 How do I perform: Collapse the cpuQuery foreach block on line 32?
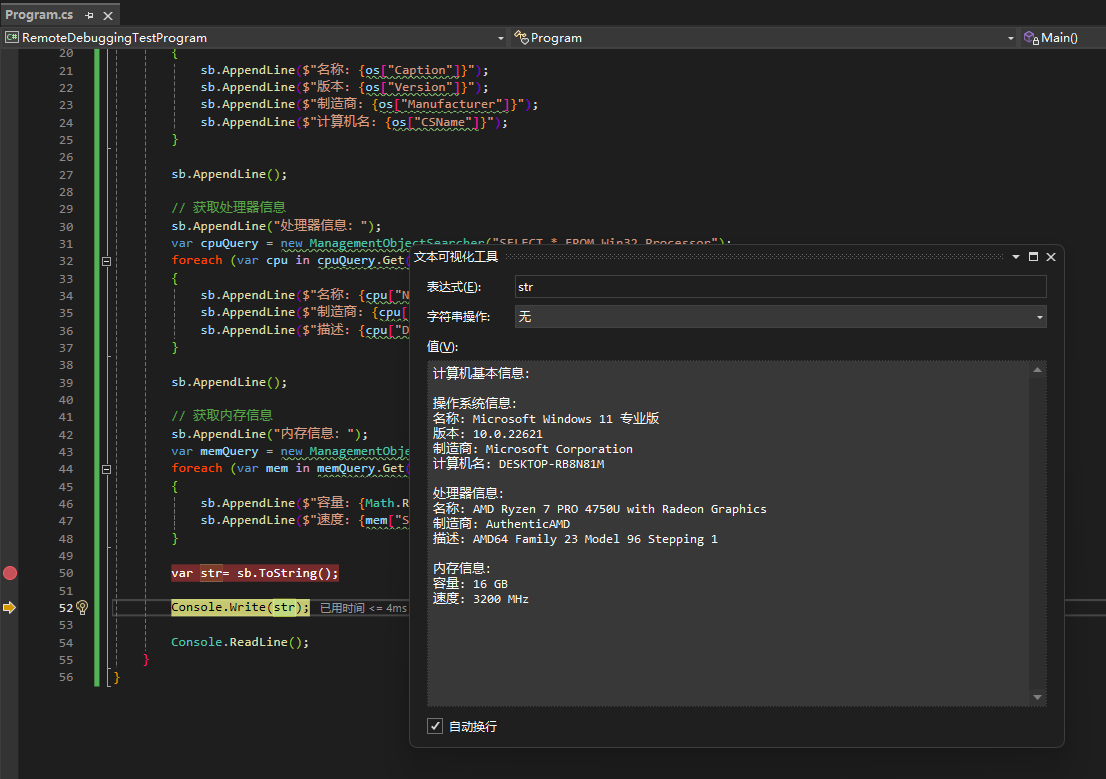(105, 261)
